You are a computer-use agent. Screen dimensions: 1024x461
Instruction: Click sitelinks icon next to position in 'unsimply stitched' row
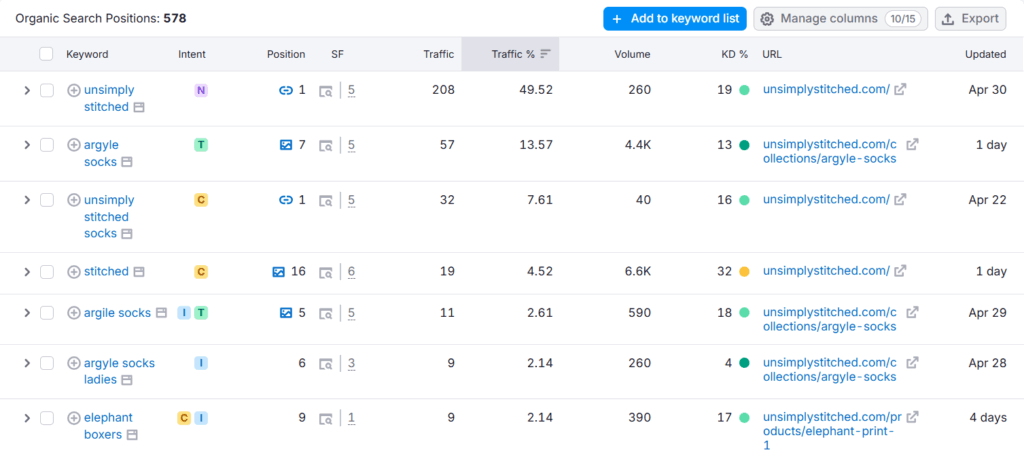click(285, 90)
